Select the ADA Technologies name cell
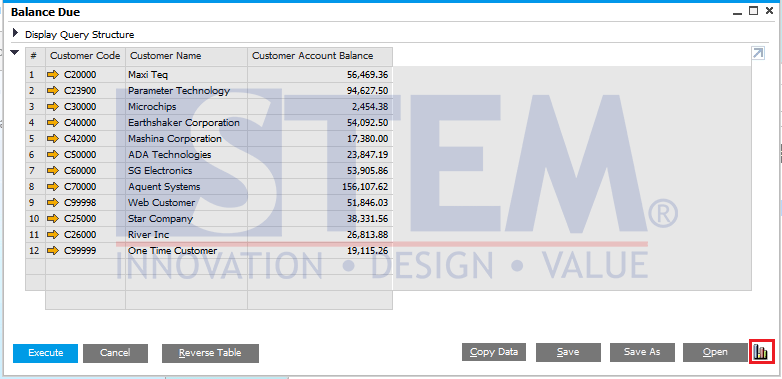 (187, 155)
